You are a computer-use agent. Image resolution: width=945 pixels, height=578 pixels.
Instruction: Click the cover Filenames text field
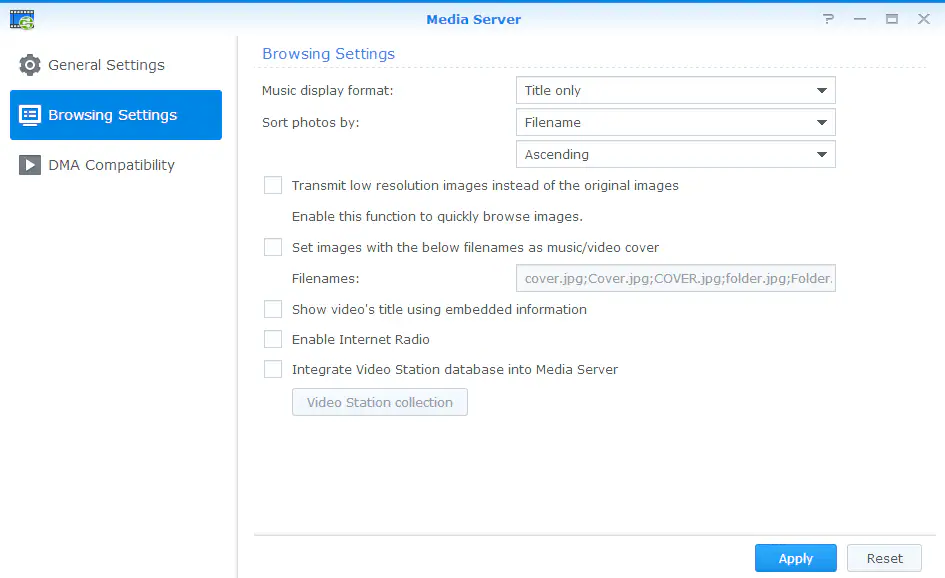tap(675, 278)
